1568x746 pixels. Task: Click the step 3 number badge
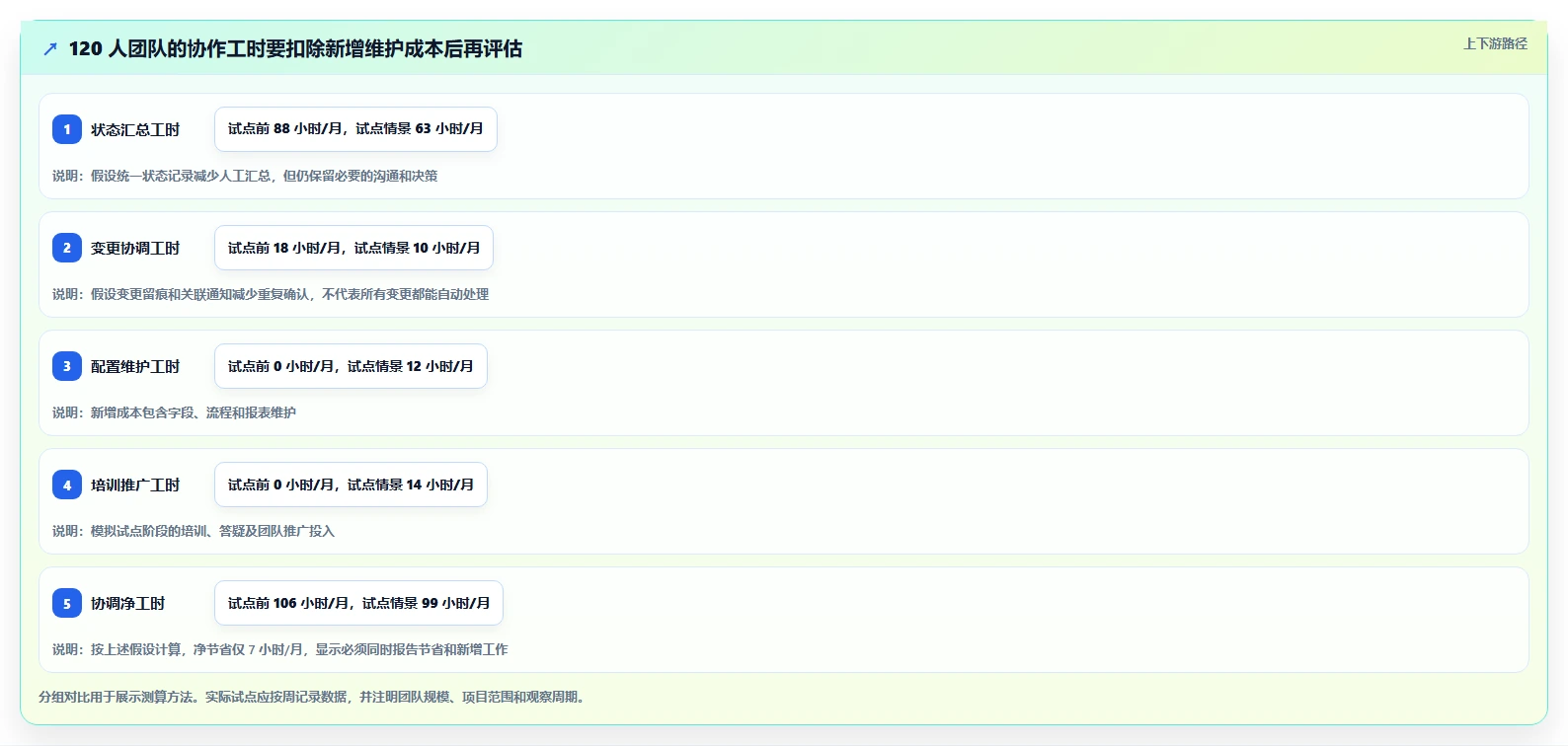[x=67, y=366]
